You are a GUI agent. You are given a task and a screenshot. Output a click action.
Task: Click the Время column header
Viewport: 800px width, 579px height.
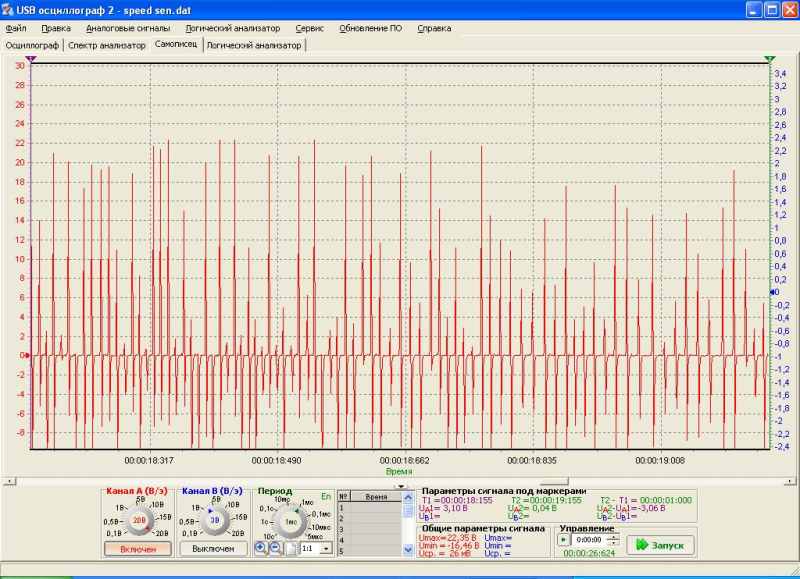377,497
